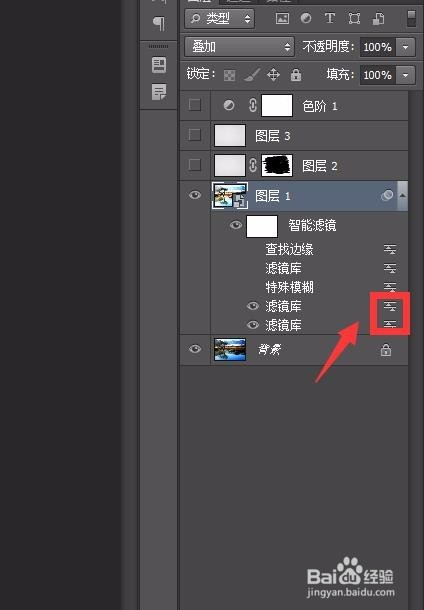This screenshot has width=424, height=610.
Task: Filter layers by shape layers
Action: tap(354, 18)
